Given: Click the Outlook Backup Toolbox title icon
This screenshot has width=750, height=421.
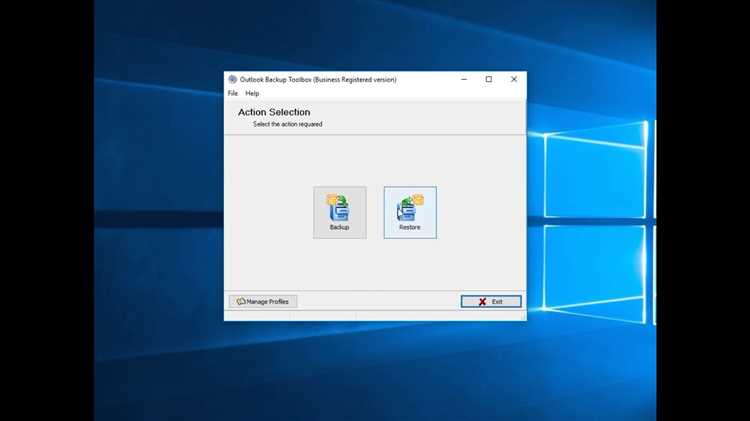Looking at the screenshot, I should click(232, 79).
